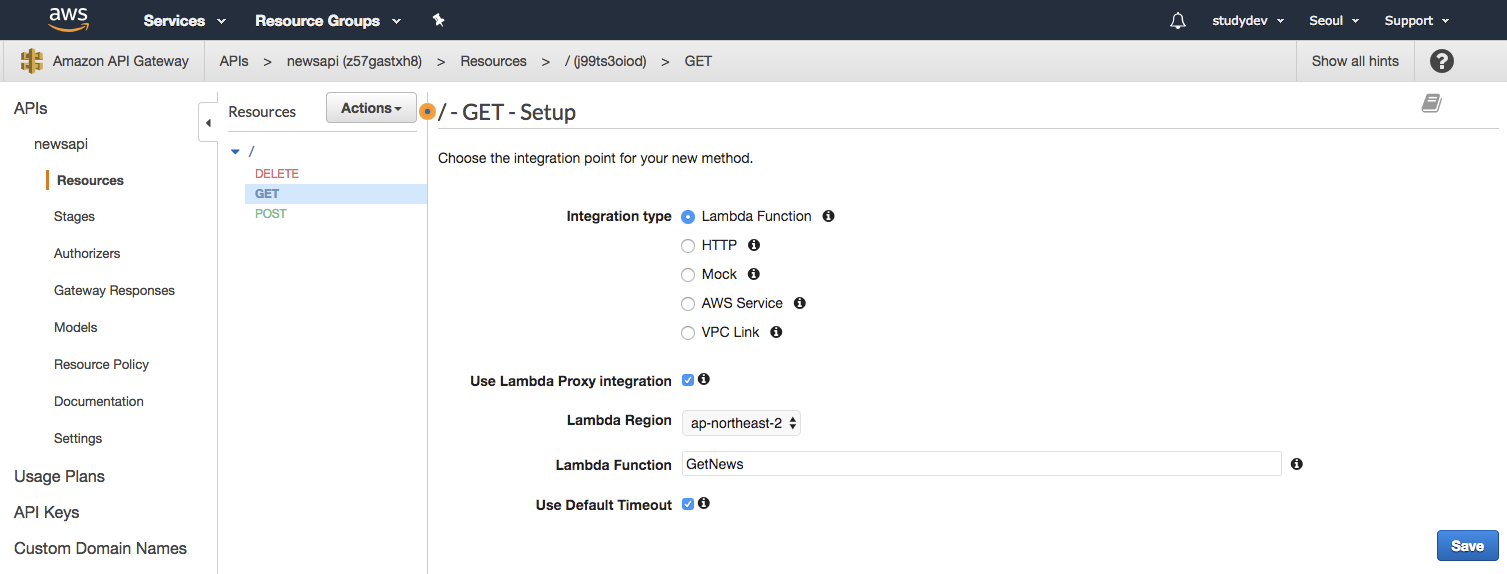Open the Lambda Region ap-northeast-2 dropdown

point(741,423)
